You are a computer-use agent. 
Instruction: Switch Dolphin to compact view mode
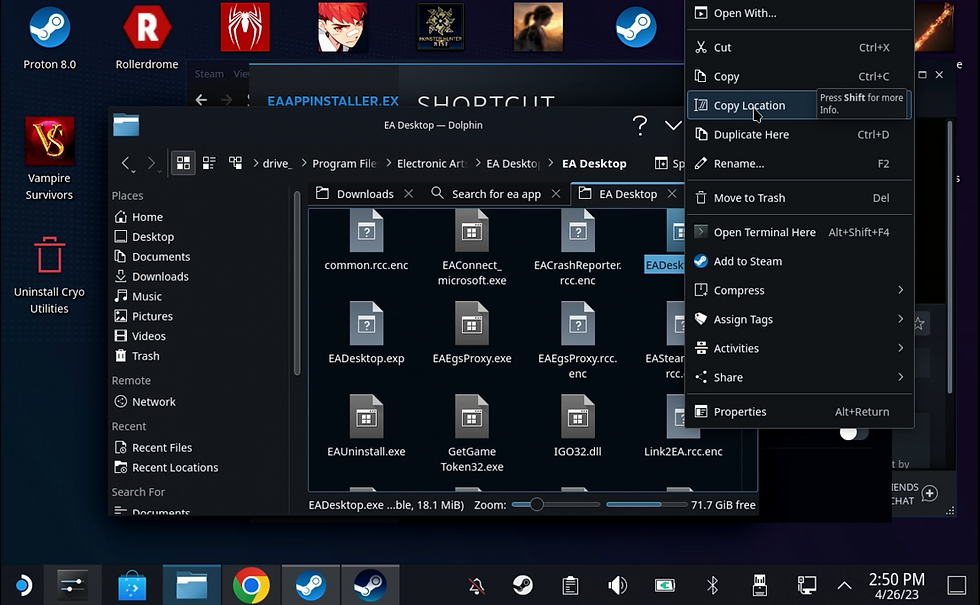pos(209,163)
